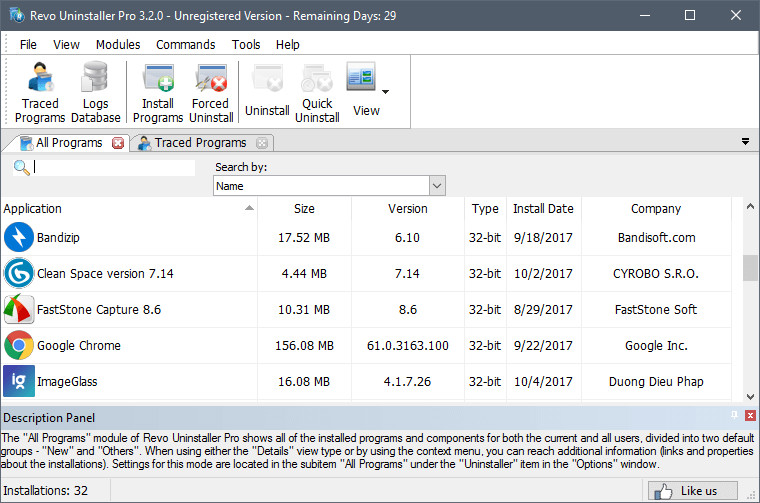Sort by the Size column header
This screenshot has width=760, height=503.
pyautogui.click(x=304, y=209)
